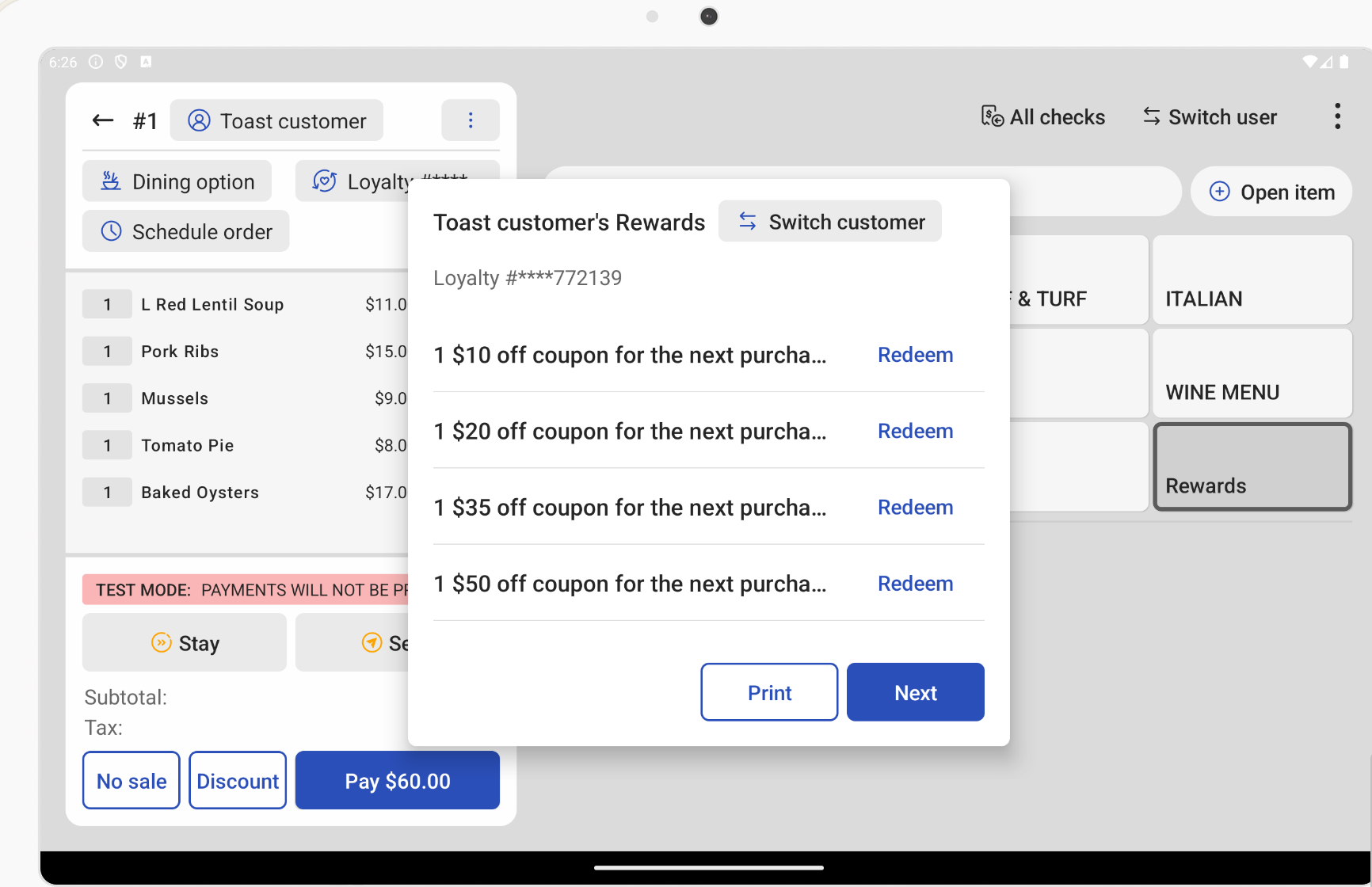1372x887 pixels.
Task: Redeem the $50 off coupon
Action: (x=915, y=584)
